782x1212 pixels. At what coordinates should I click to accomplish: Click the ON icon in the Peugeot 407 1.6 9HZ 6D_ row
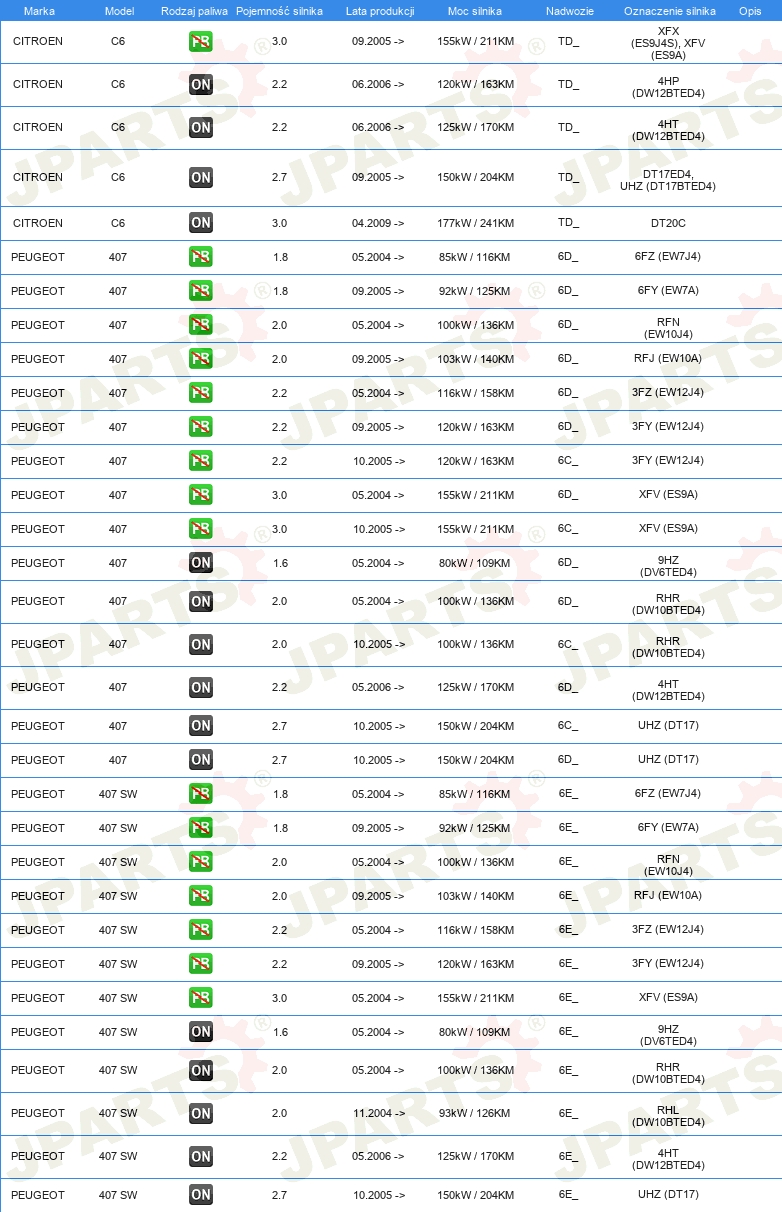point(200,563)
